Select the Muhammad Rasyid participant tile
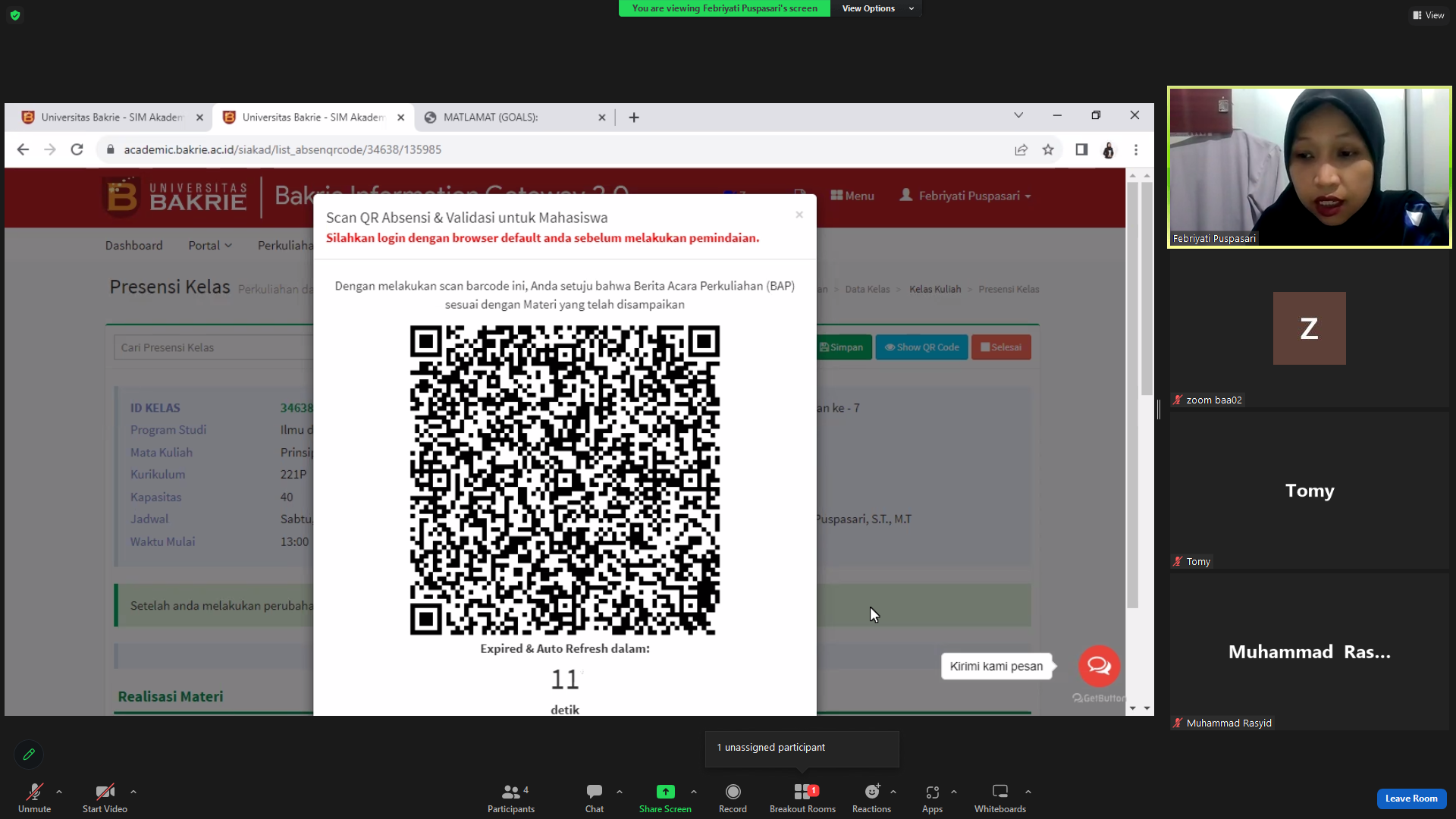The image size is (1456, 819). click(x=1310, y=651)
